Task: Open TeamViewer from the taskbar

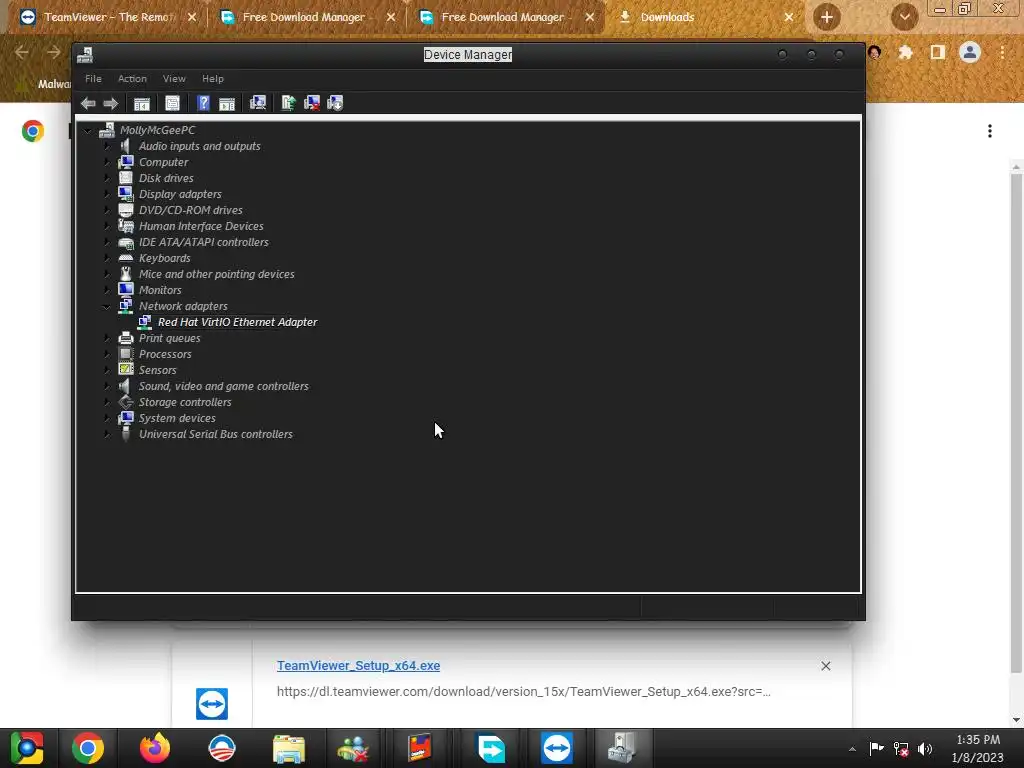Action: (556, 748)
